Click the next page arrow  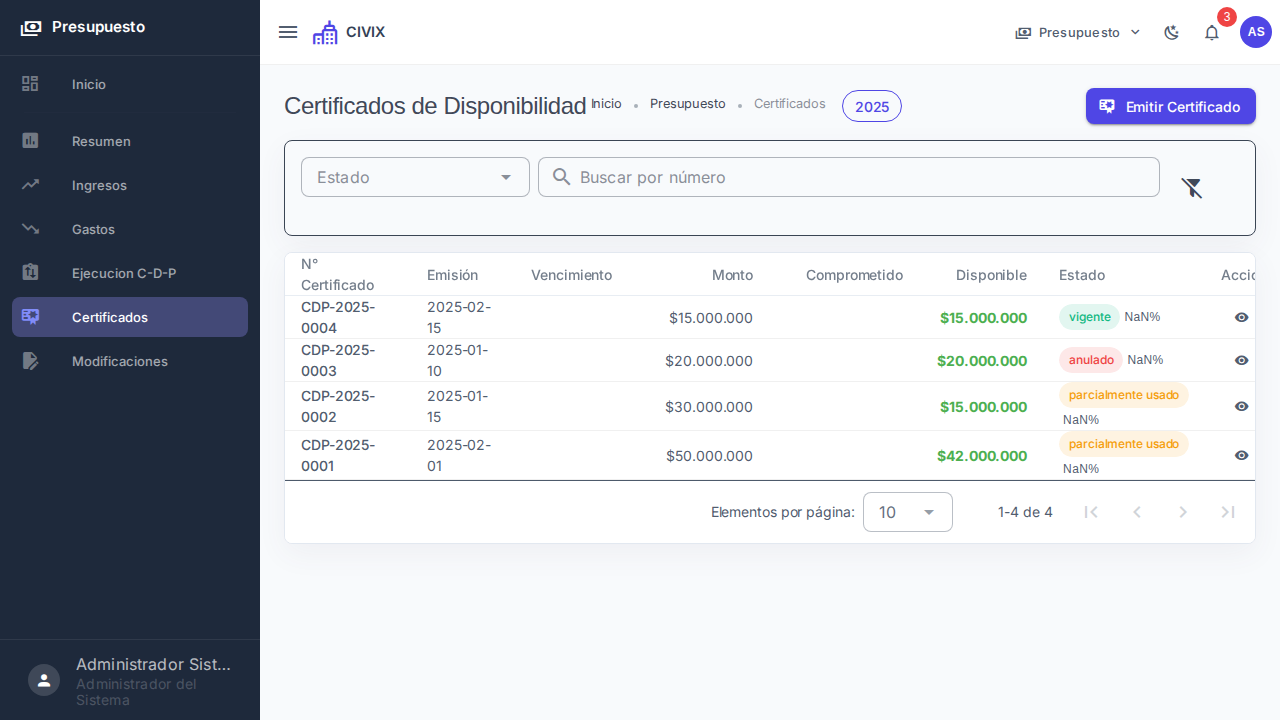coord(1183,512)
